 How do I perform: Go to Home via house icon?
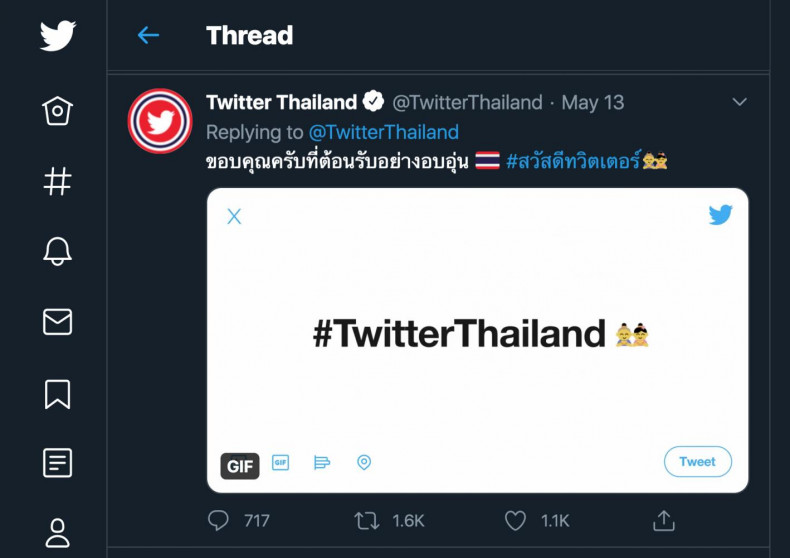[x=57, y=110]
